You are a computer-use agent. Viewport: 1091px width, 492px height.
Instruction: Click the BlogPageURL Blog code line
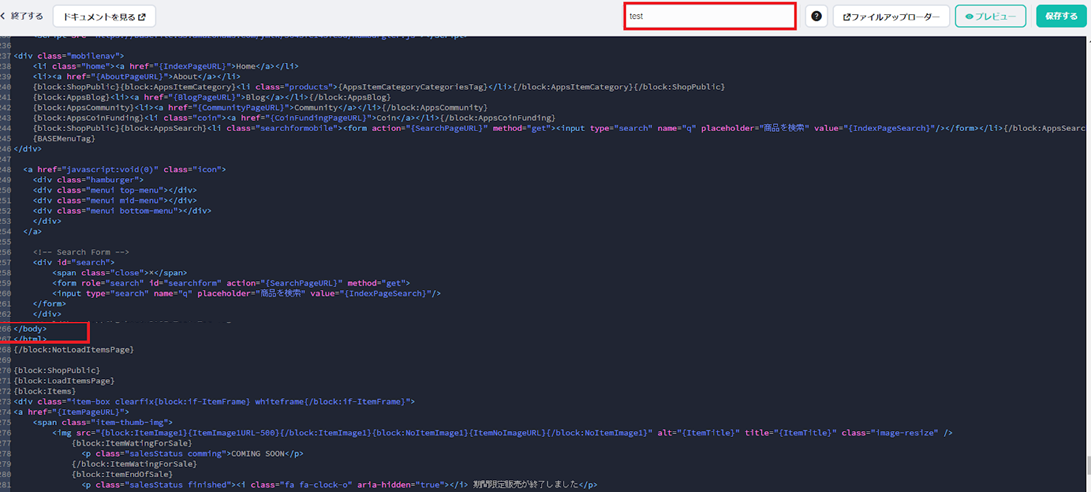212,97
